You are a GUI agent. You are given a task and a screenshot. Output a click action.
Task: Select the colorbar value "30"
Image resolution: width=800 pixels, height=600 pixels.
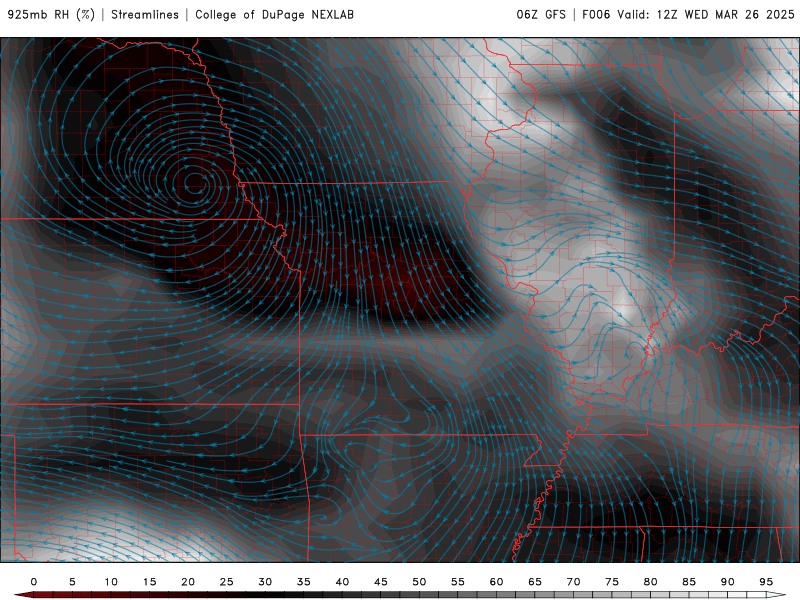coord(265,582)
